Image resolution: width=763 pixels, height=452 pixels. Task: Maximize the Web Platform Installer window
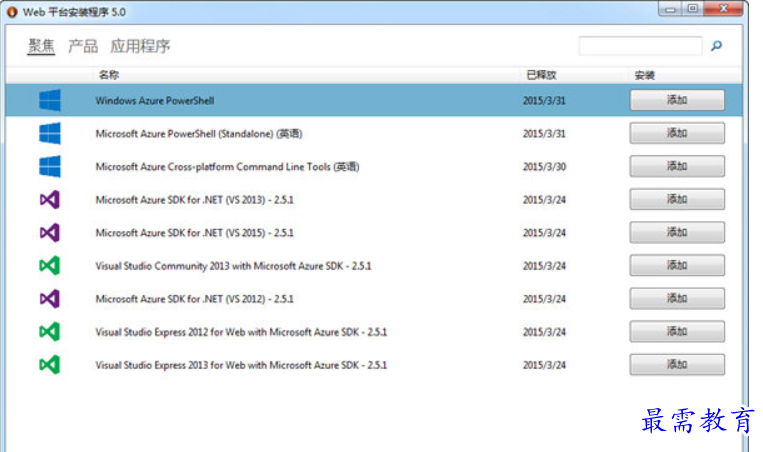693,9
